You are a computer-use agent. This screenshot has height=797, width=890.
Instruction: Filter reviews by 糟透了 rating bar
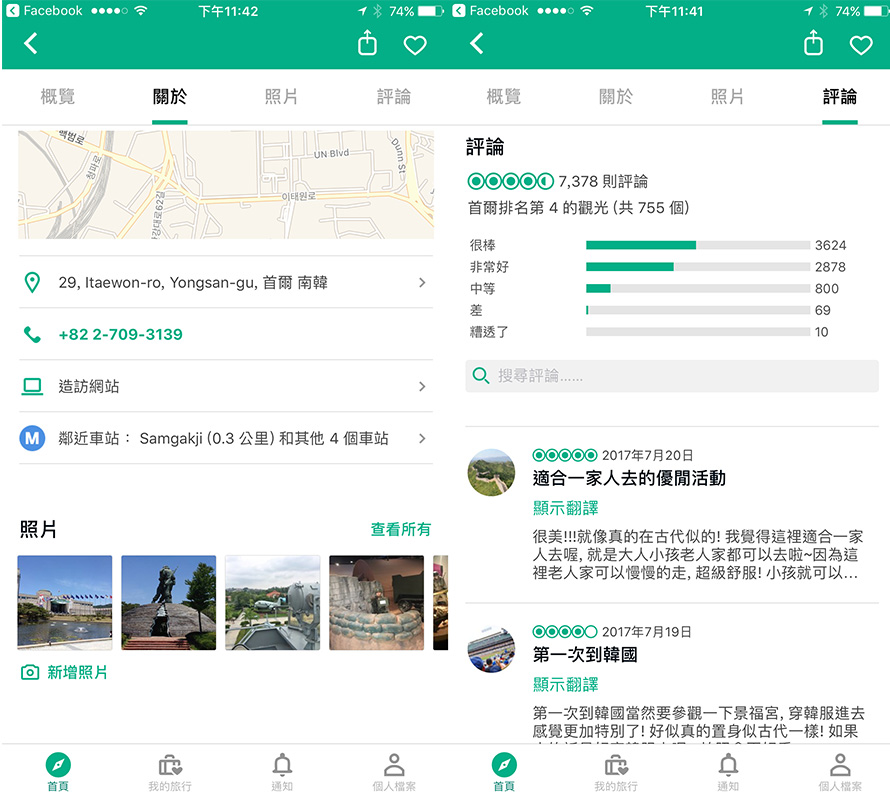pyautogui.click(x=698, y=332)
